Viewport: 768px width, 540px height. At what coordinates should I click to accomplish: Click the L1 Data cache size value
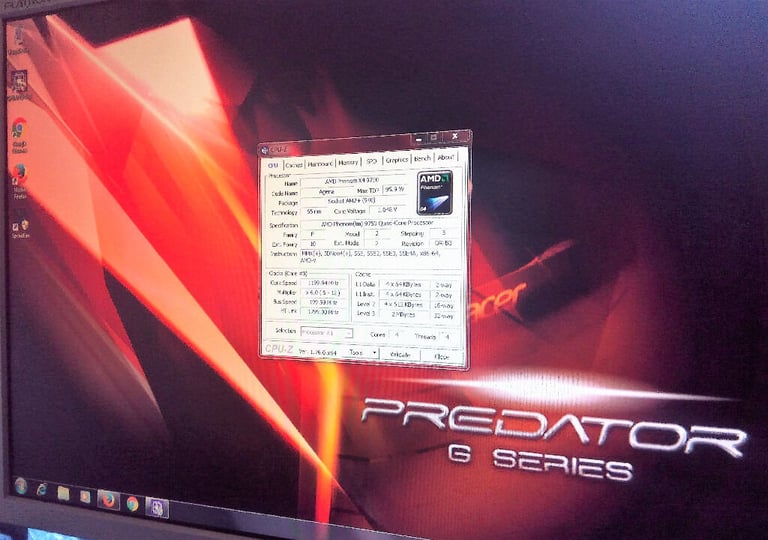[403, 284]
